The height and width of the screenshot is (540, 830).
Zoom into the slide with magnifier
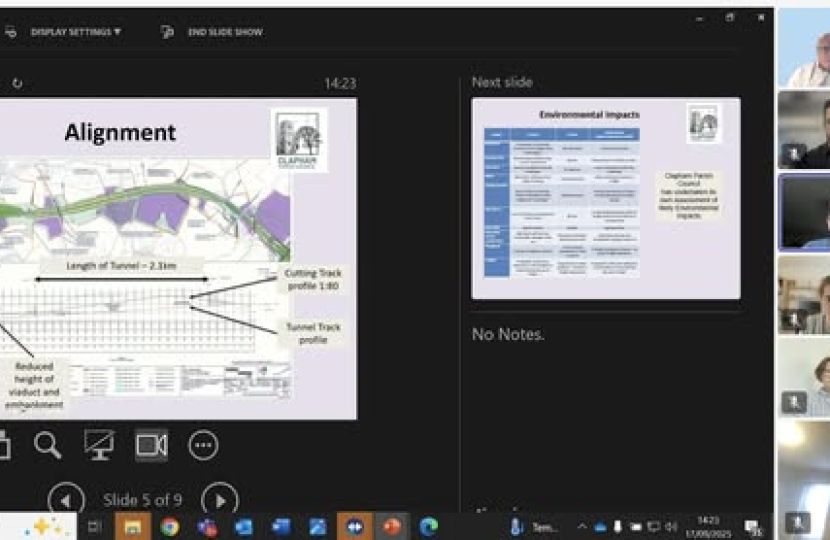click(47, 445)
